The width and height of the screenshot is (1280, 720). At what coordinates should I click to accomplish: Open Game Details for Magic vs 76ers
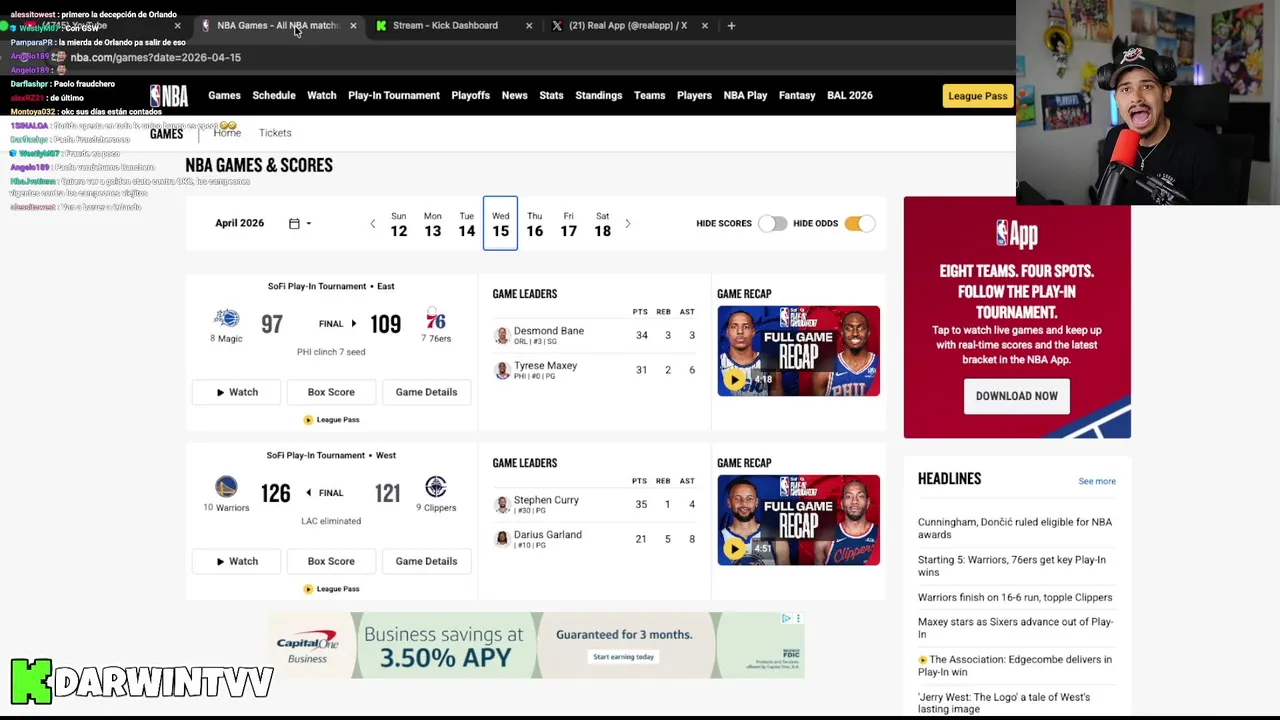(x=426, y=393)
